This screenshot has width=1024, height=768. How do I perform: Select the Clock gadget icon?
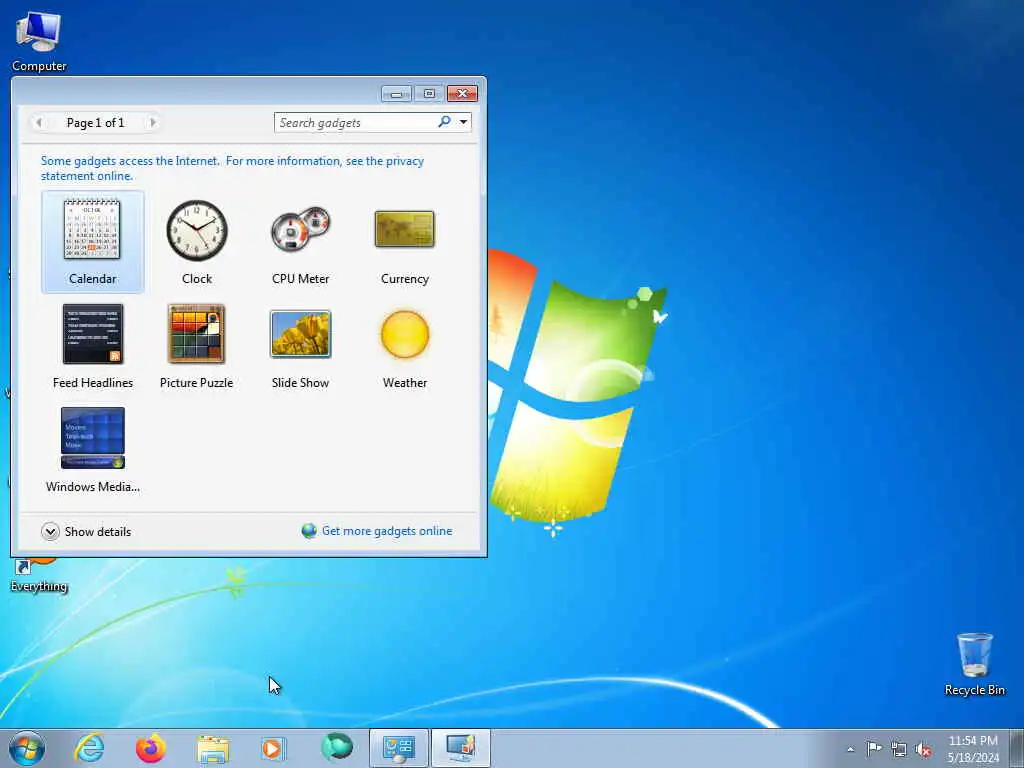tap(197, 230)
